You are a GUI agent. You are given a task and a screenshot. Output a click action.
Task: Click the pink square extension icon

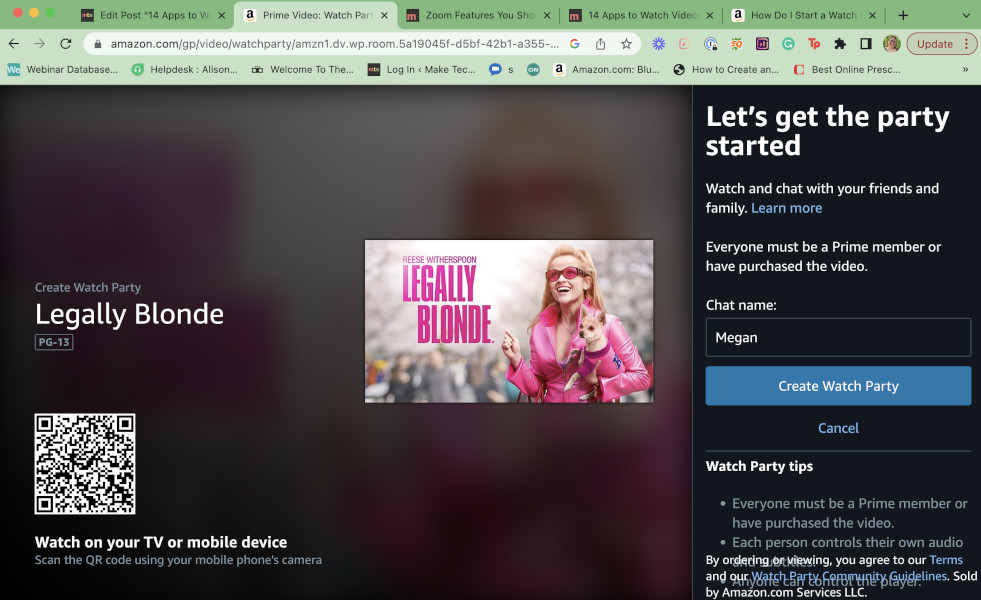coord(684,44)
